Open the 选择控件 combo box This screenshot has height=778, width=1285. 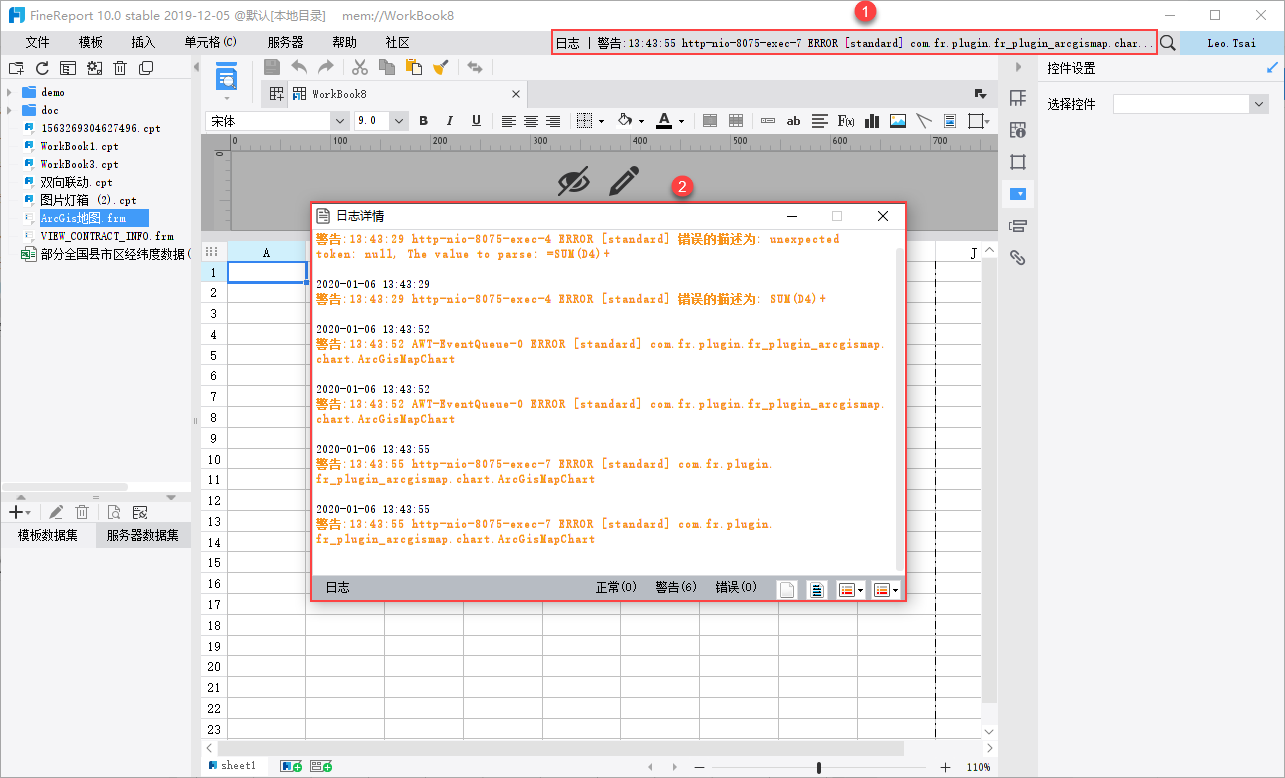pos(1190,104)
